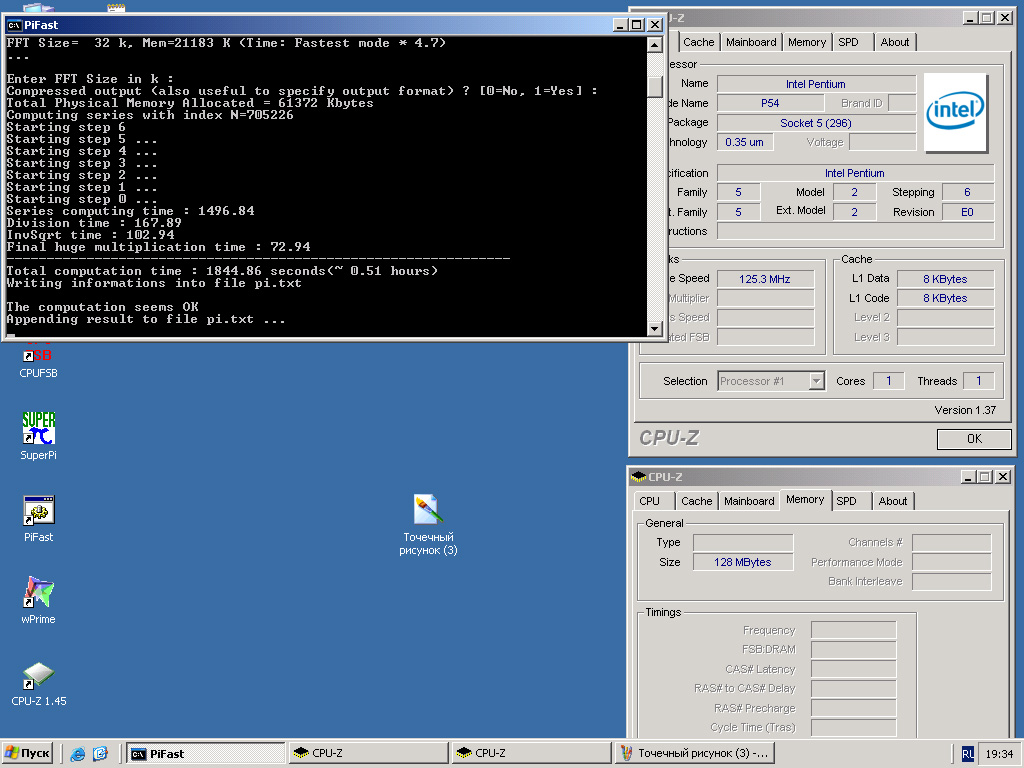The width and height of the screenshot is (1024, 768).
Task: Click the 128 MBytes memory size field
Action: click(743, 562)
